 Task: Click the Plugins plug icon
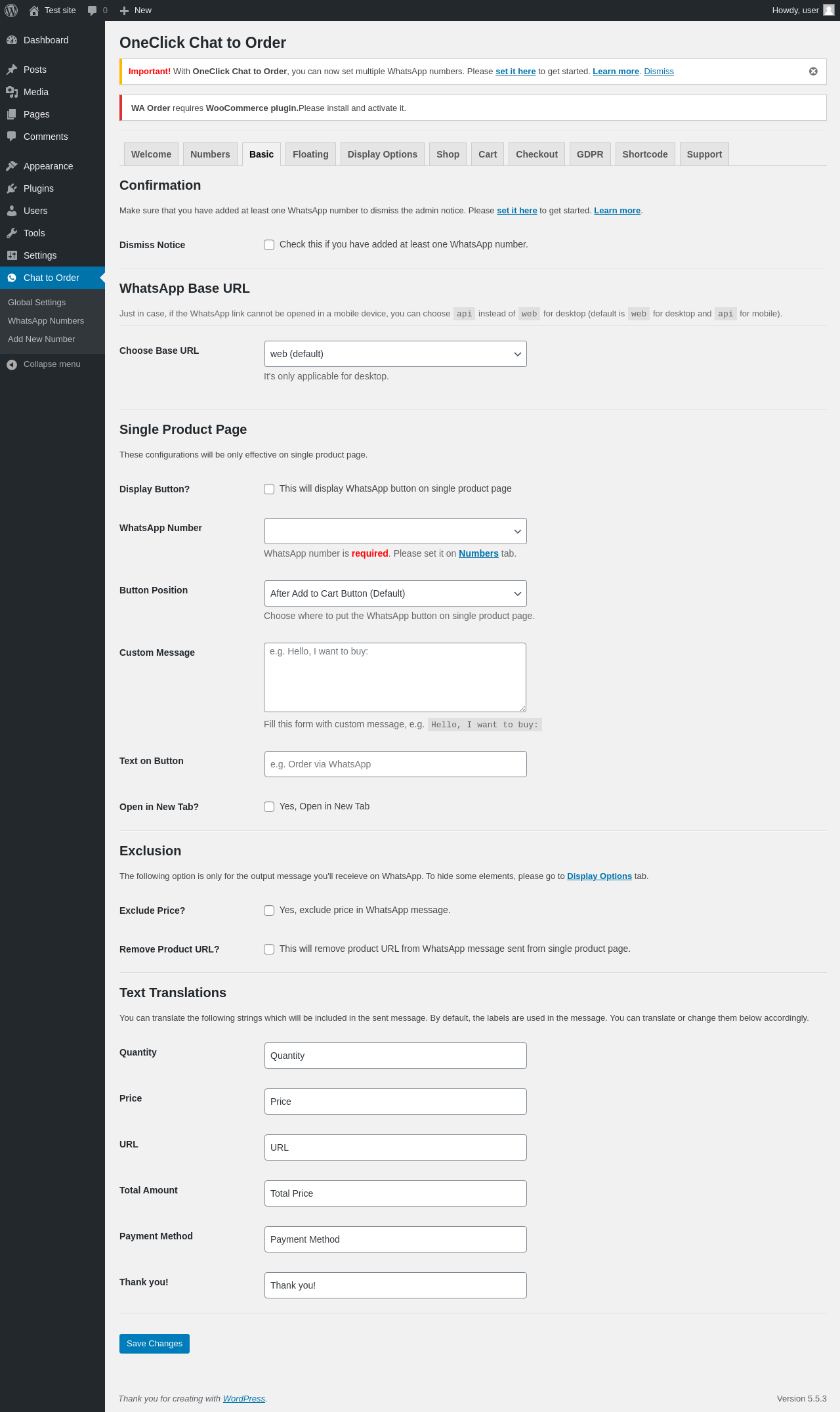point(12,188)
